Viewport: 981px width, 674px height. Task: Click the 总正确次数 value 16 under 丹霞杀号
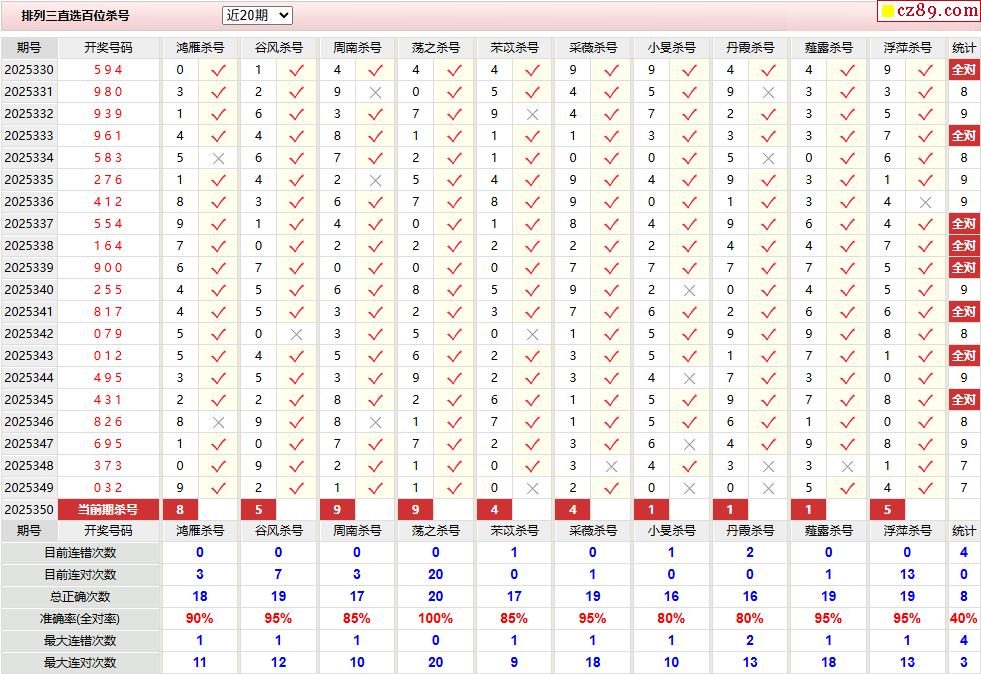point(750,596)
